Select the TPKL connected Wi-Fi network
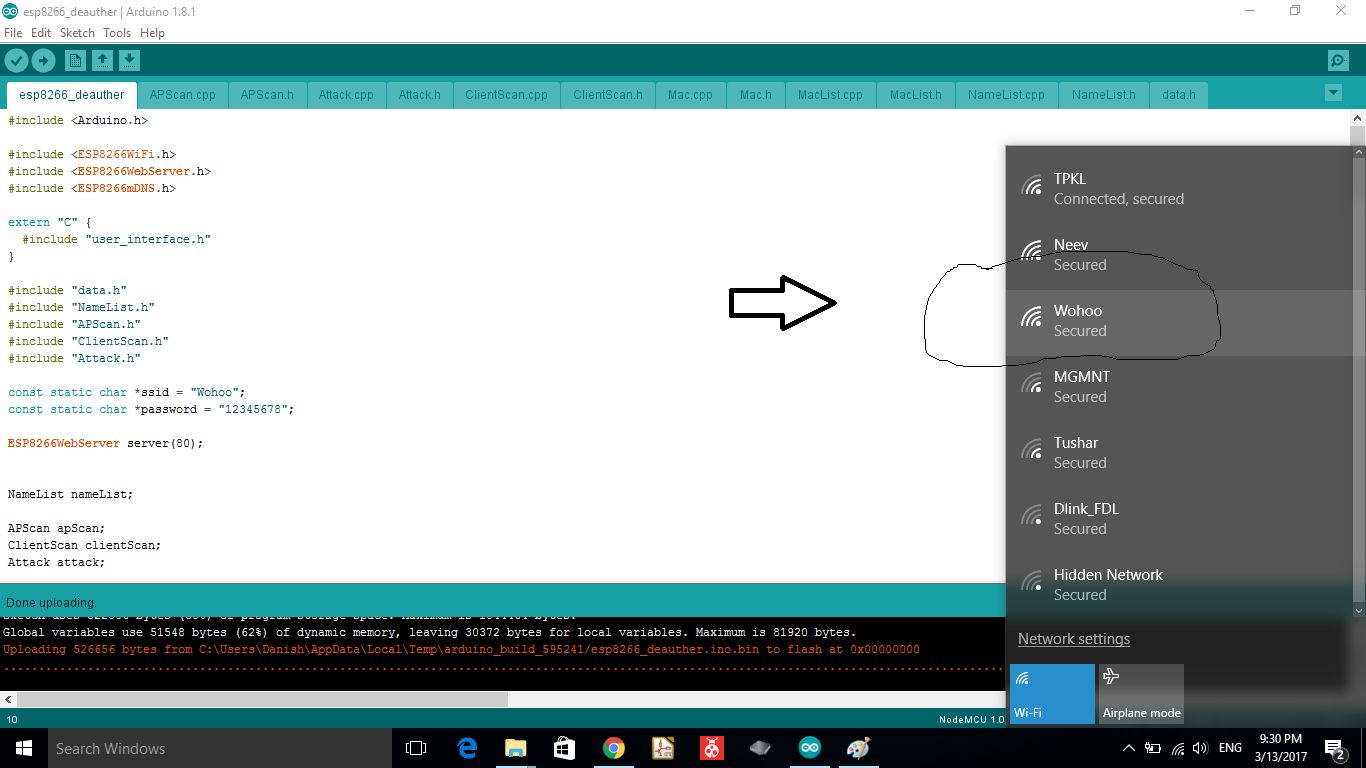This screenshot has width=1366, height=768. (x=1179, y=189)
